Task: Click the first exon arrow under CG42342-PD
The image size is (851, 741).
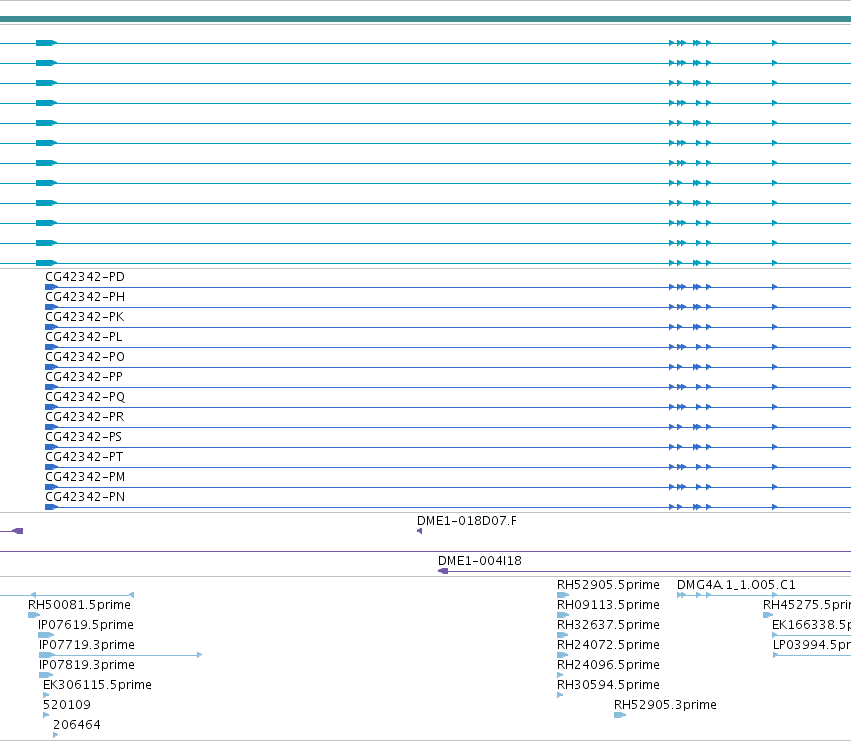Action: coord(52,287)
